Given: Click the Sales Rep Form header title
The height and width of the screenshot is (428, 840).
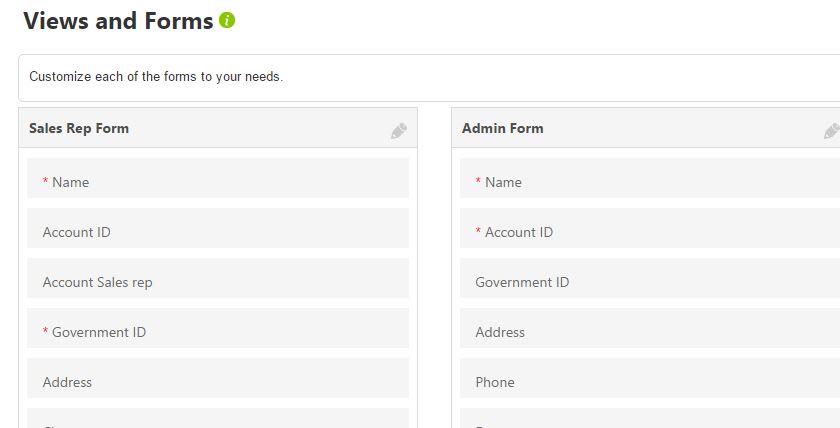Looking at the screenshot, I should 79,129.
